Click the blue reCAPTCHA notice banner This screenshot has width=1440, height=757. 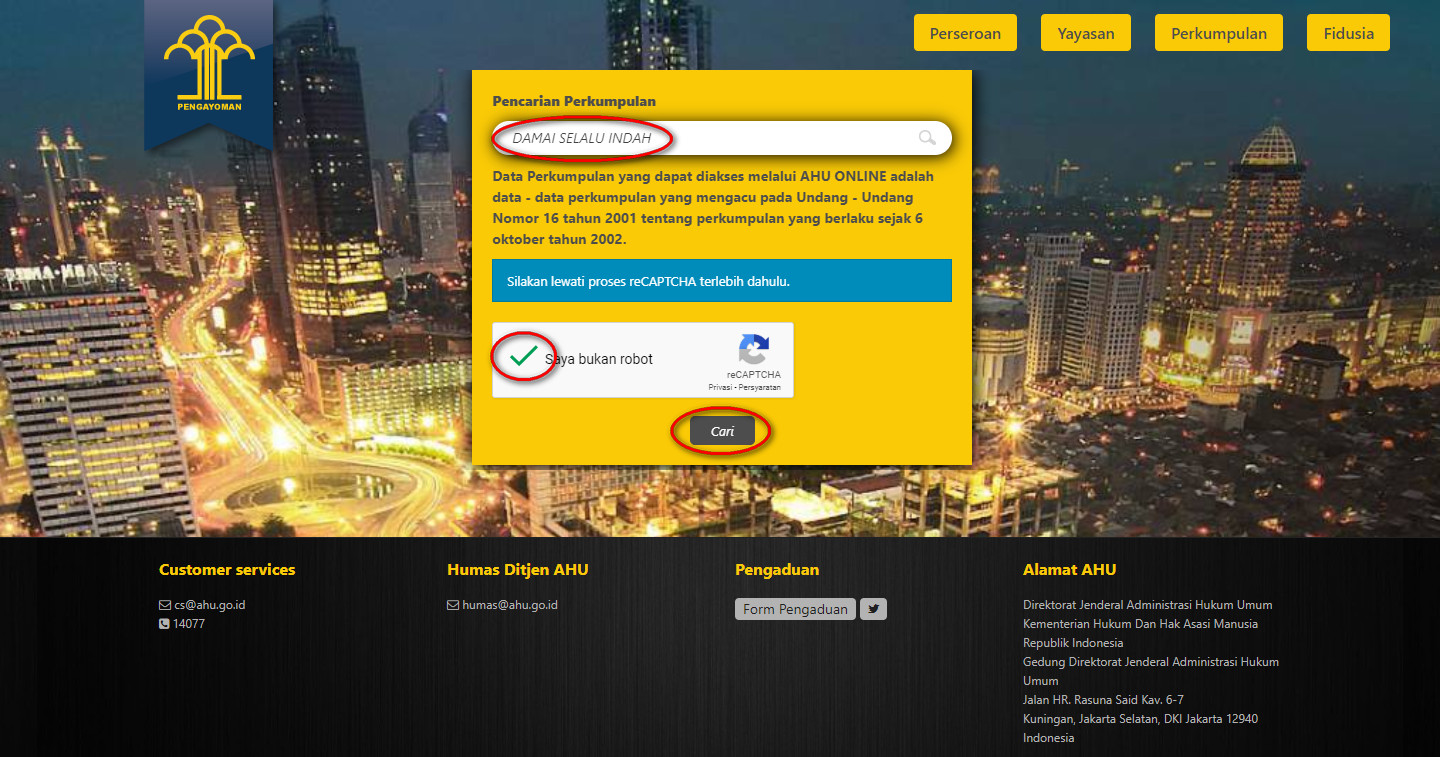coord(721,281)
